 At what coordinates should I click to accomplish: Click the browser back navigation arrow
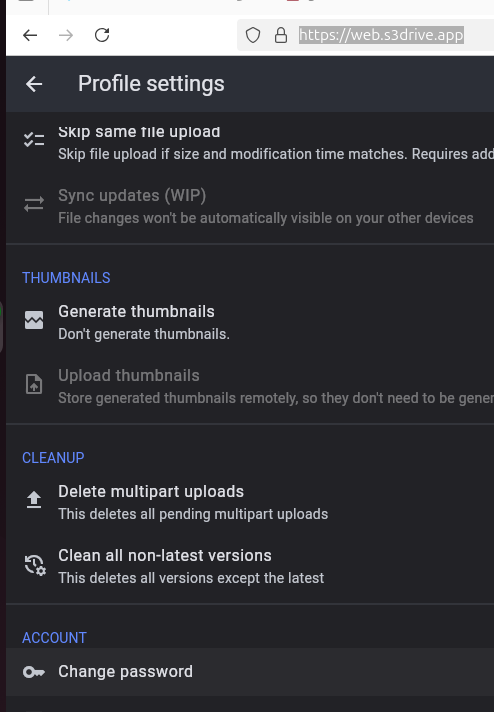[x=30, y=35]
